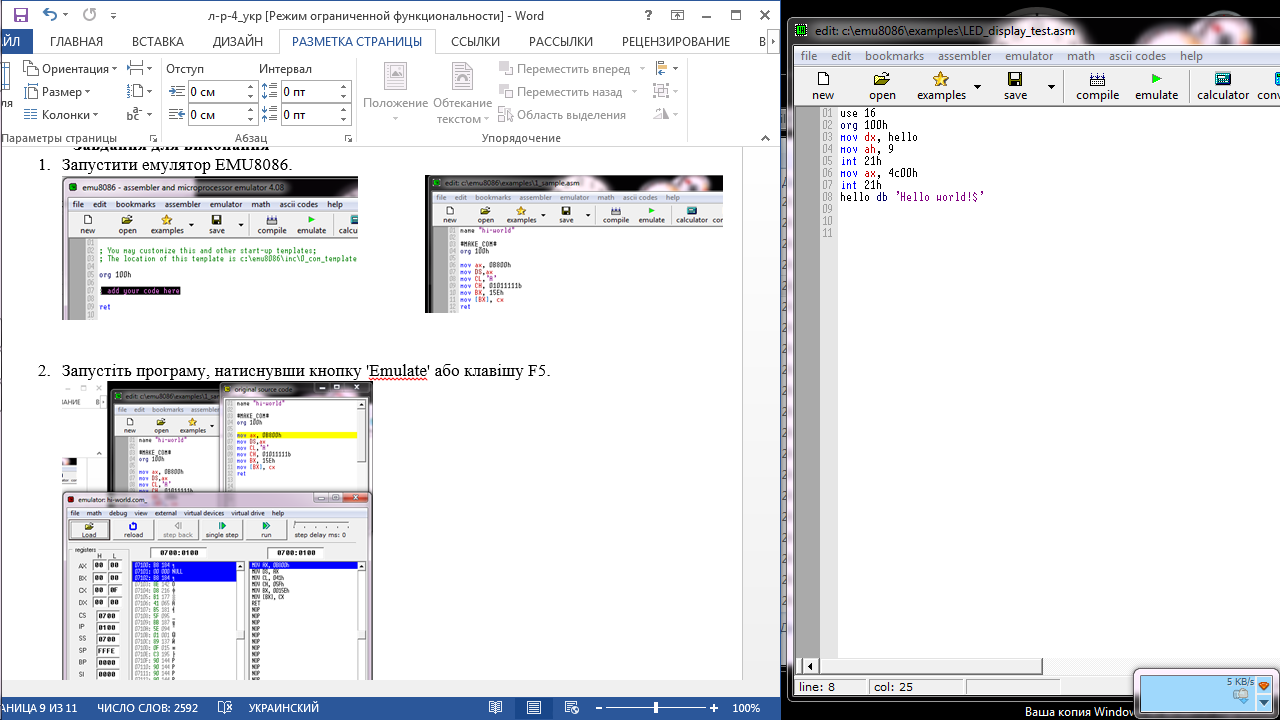
Task: Click the Rotate objects icon
Action: (x=666, y=114)
